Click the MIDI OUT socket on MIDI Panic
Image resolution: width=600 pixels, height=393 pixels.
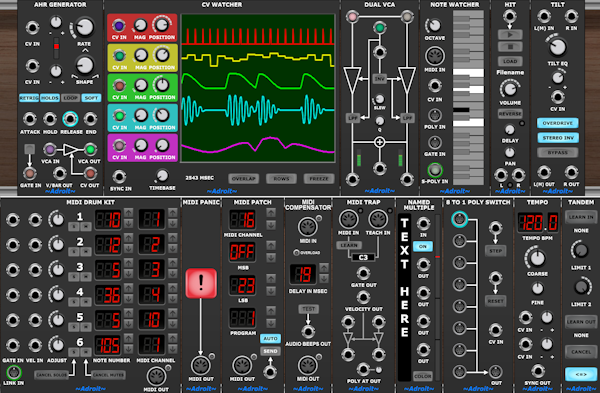point(201,365)
